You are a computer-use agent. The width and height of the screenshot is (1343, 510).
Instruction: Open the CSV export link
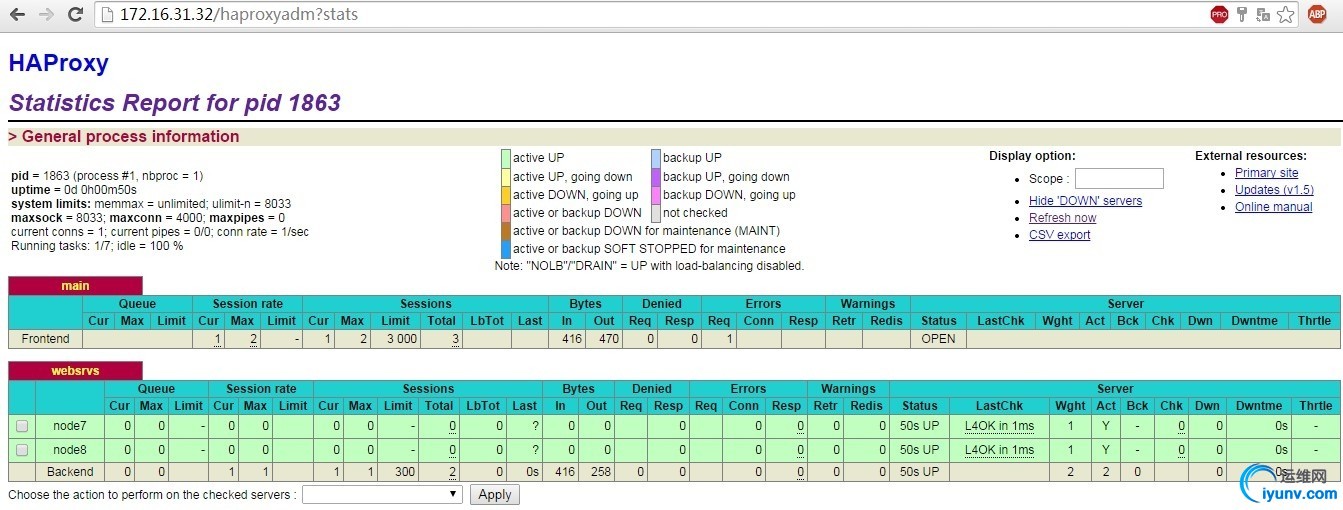coord(1059,235)
